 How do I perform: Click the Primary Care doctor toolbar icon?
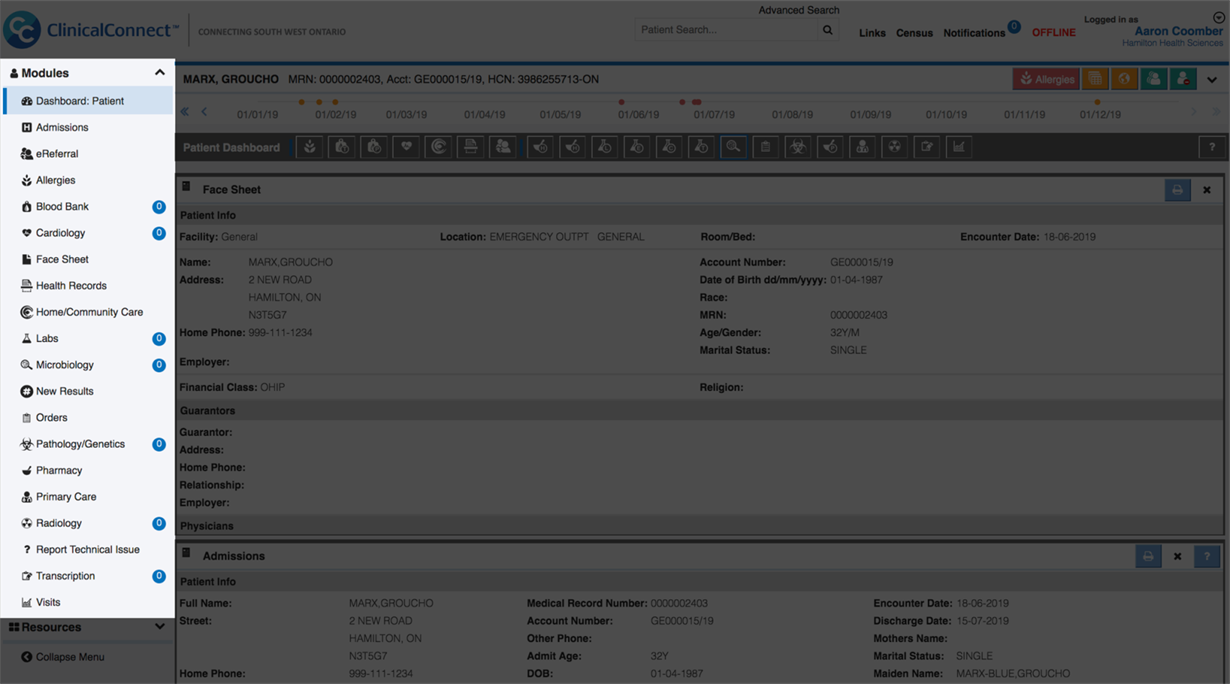click(862, 147)
